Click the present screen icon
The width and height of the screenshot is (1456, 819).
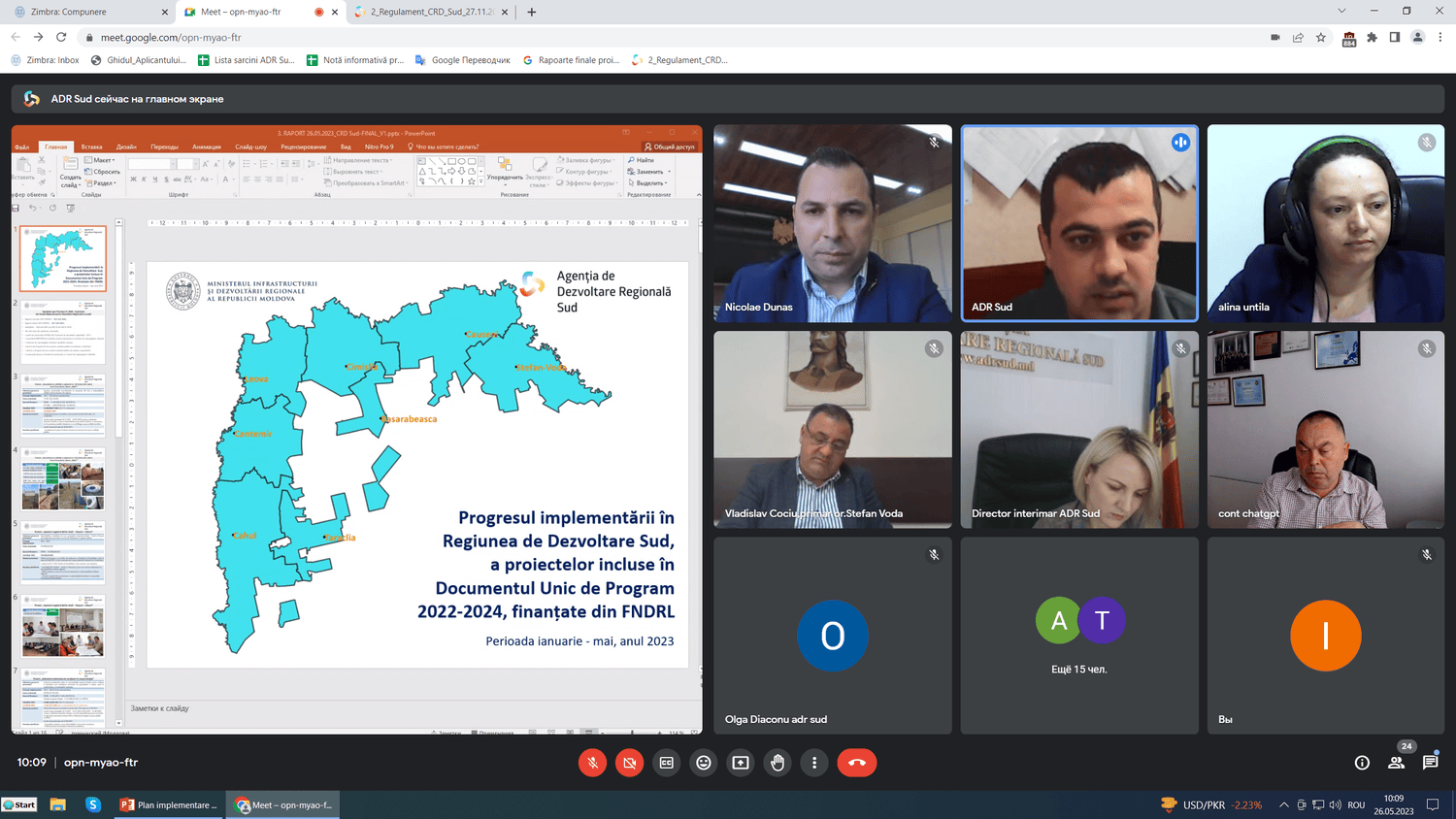[741, 763]
